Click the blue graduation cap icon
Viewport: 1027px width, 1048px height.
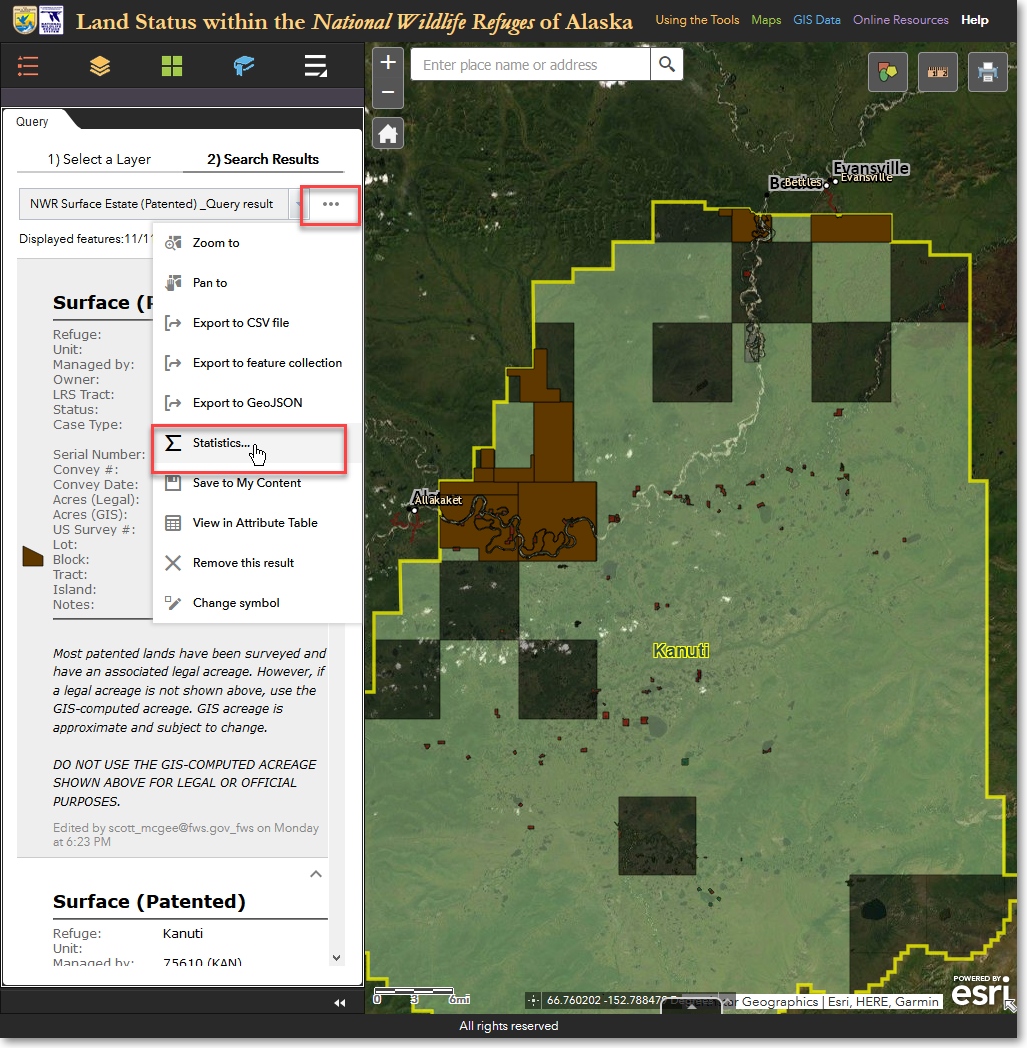click(244, 67)
